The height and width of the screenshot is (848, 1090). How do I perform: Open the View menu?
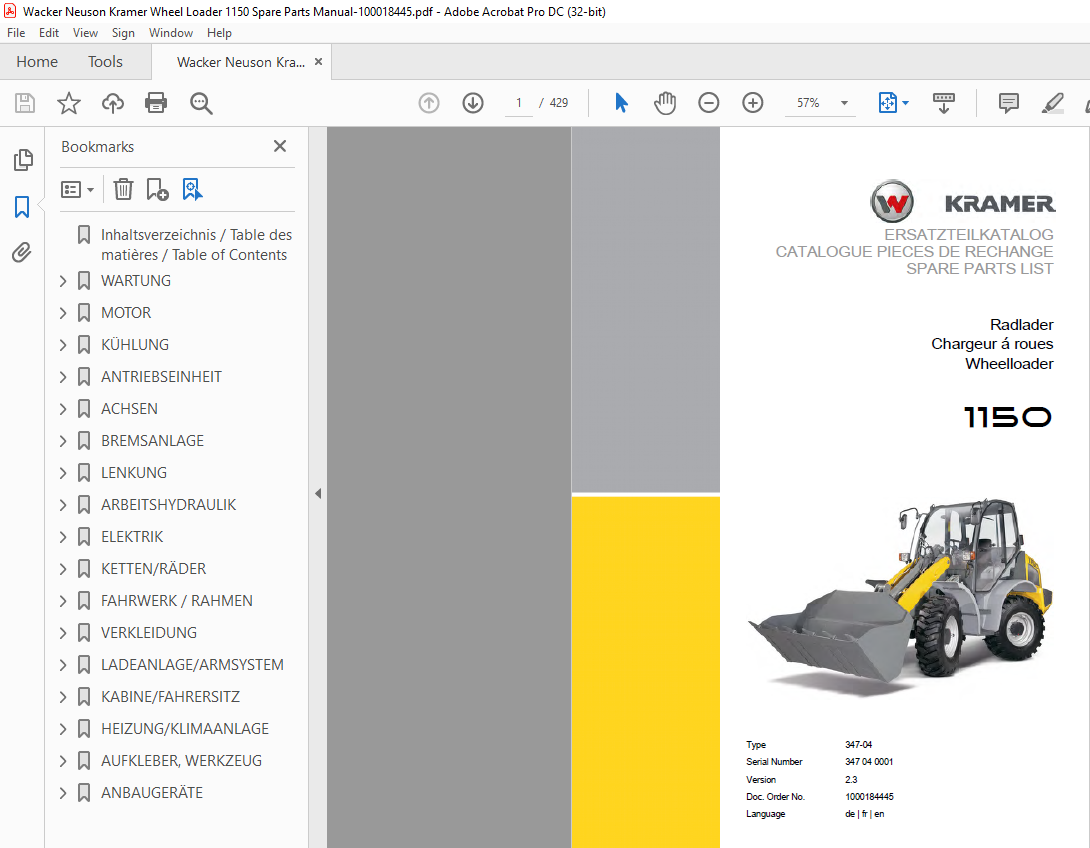pos(85,33)
